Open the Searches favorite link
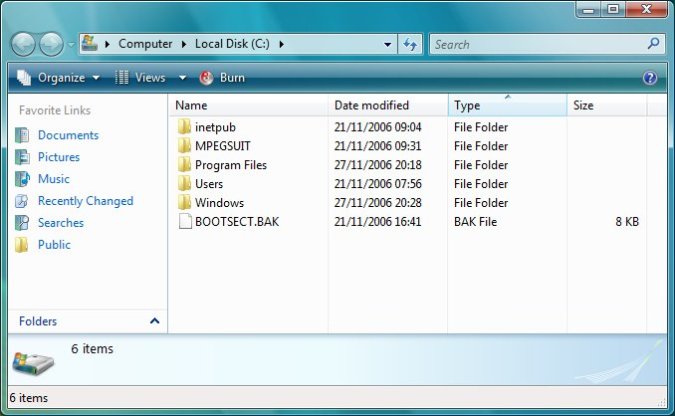675x416 pixels. pos(61,223)
